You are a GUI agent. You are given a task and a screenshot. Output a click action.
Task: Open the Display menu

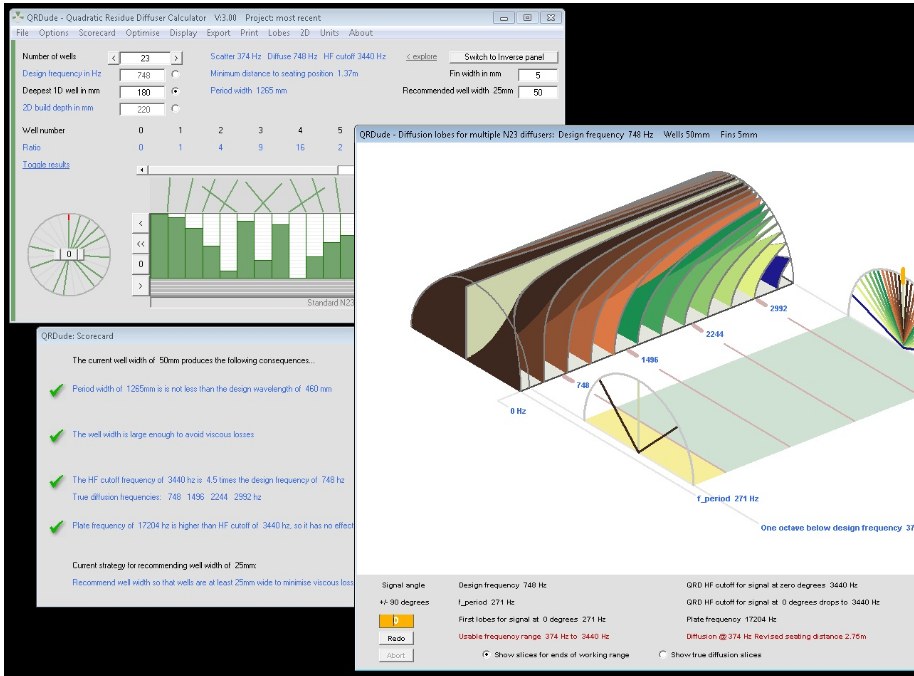183,33
